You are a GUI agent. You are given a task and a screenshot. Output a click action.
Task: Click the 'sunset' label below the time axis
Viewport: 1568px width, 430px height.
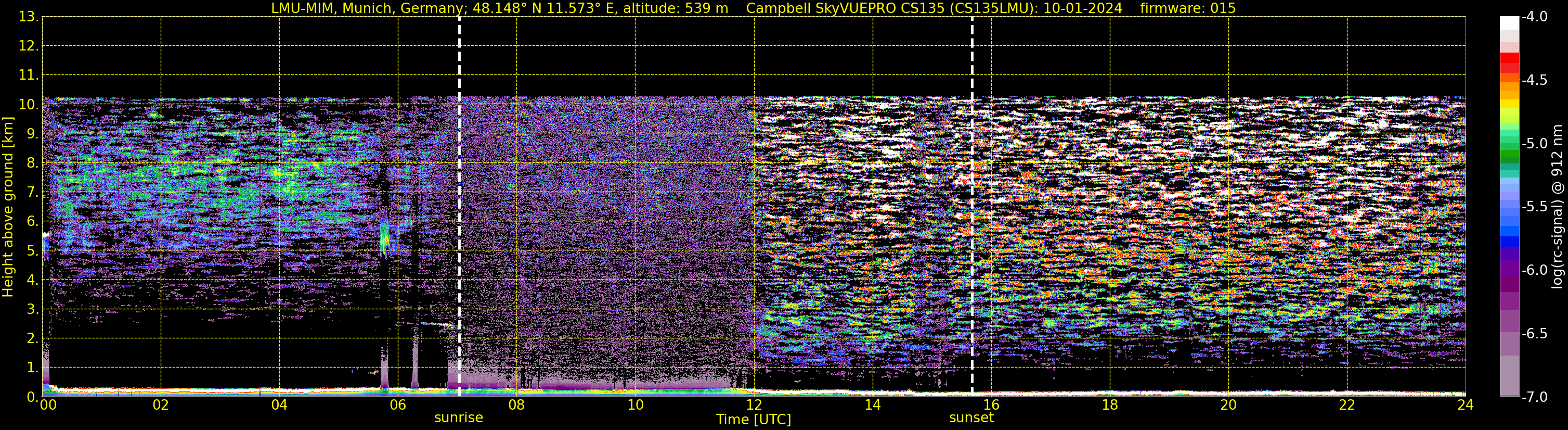point(971,418)
